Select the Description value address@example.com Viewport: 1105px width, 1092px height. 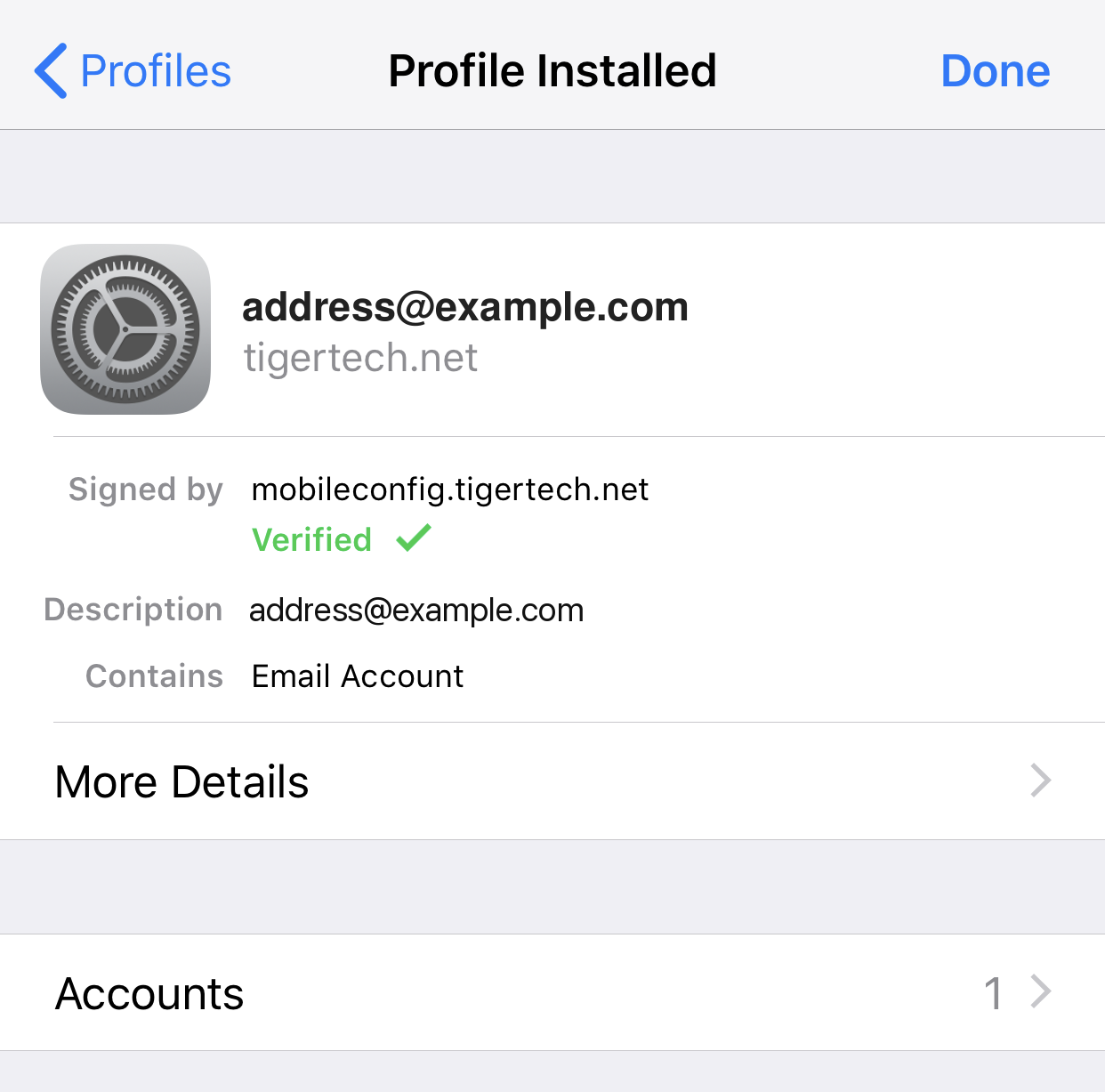[x=416, y=611]
